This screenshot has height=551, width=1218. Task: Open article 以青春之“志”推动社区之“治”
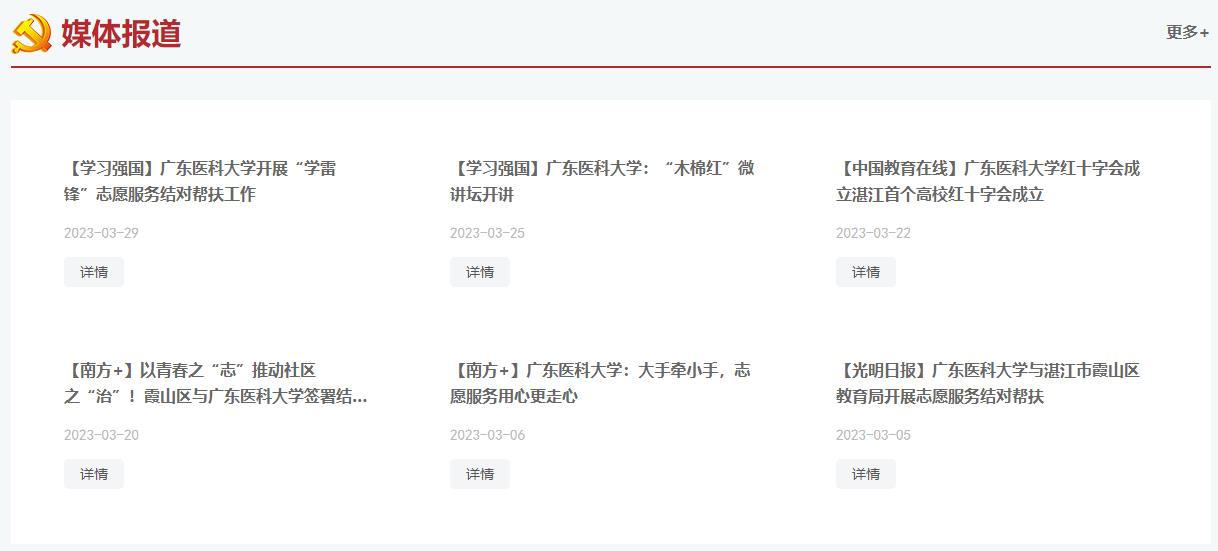coord(216,383)
